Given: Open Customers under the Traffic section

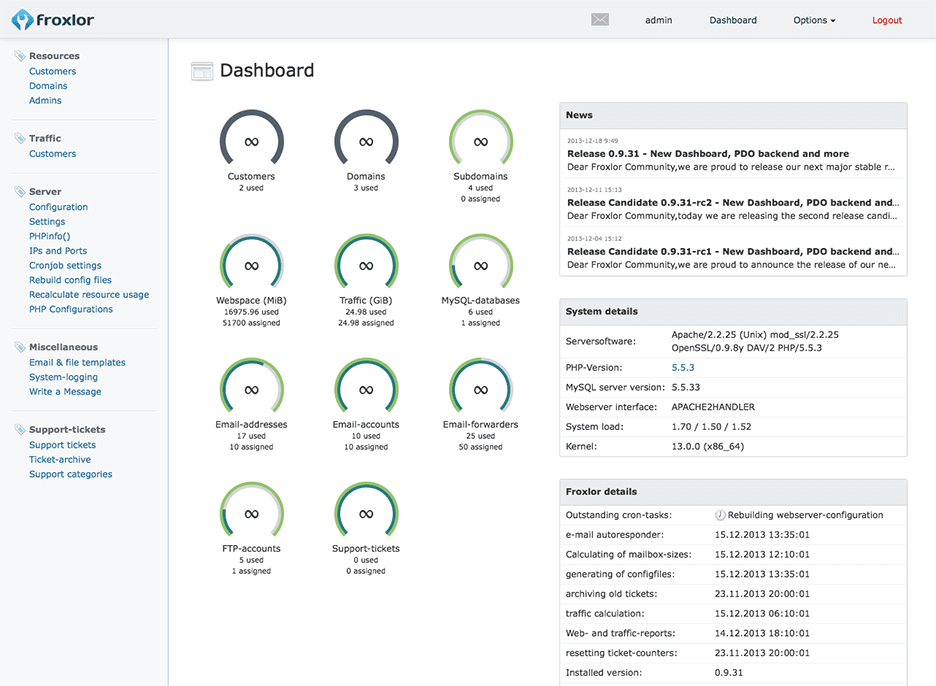Looking at the screenshot, I should pos(52,154).
